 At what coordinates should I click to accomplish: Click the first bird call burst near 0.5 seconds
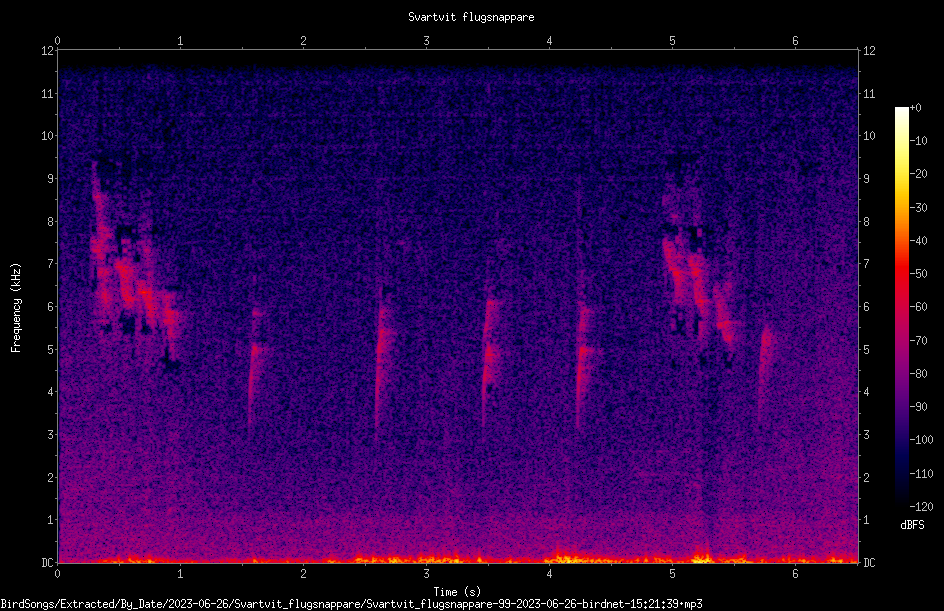[x=134, y=265]
